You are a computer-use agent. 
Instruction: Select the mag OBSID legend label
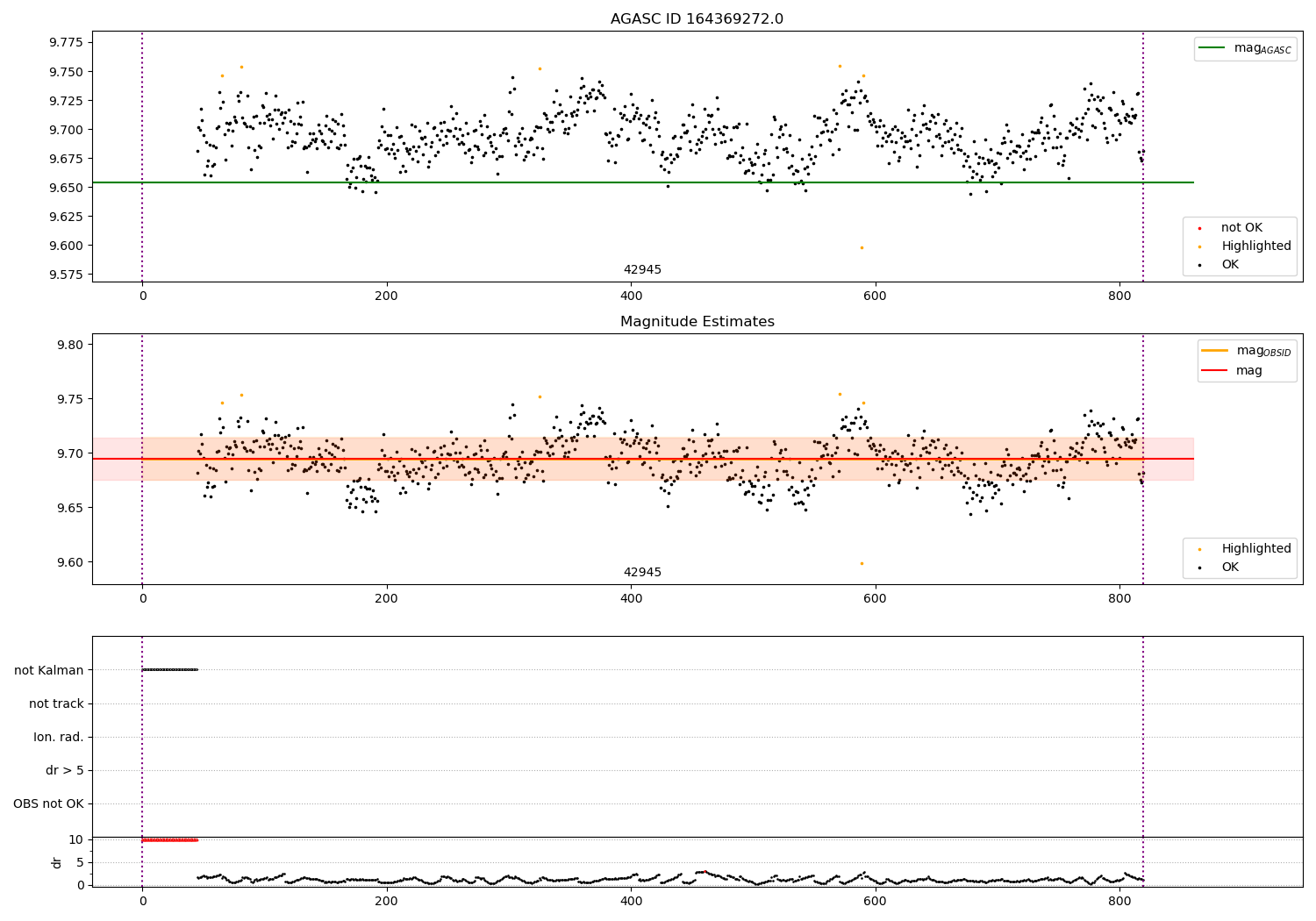coord(1263,351)
